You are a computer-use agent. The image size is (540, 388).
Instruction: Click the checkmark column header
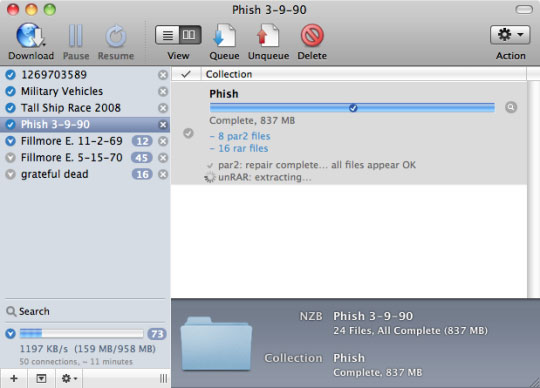coord(186,74)
